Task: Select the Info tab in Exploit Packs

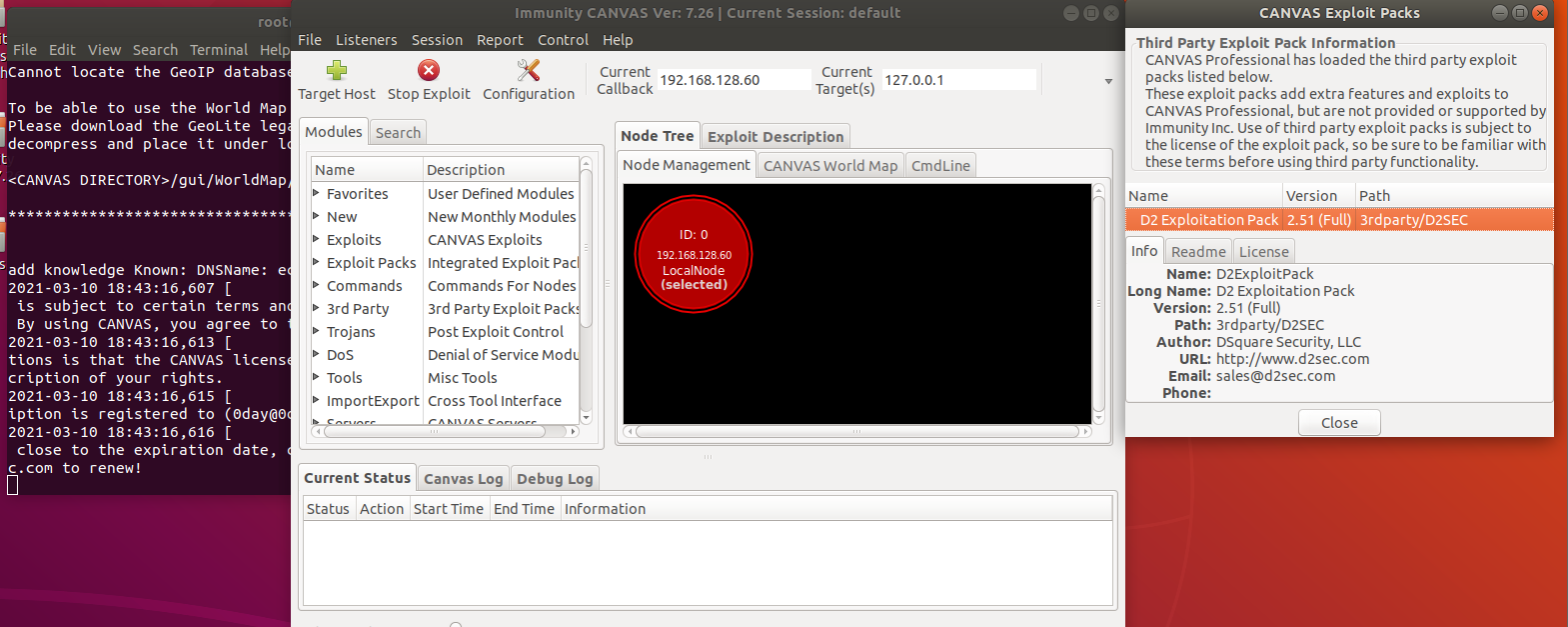Action: [x=1144, y=251]
